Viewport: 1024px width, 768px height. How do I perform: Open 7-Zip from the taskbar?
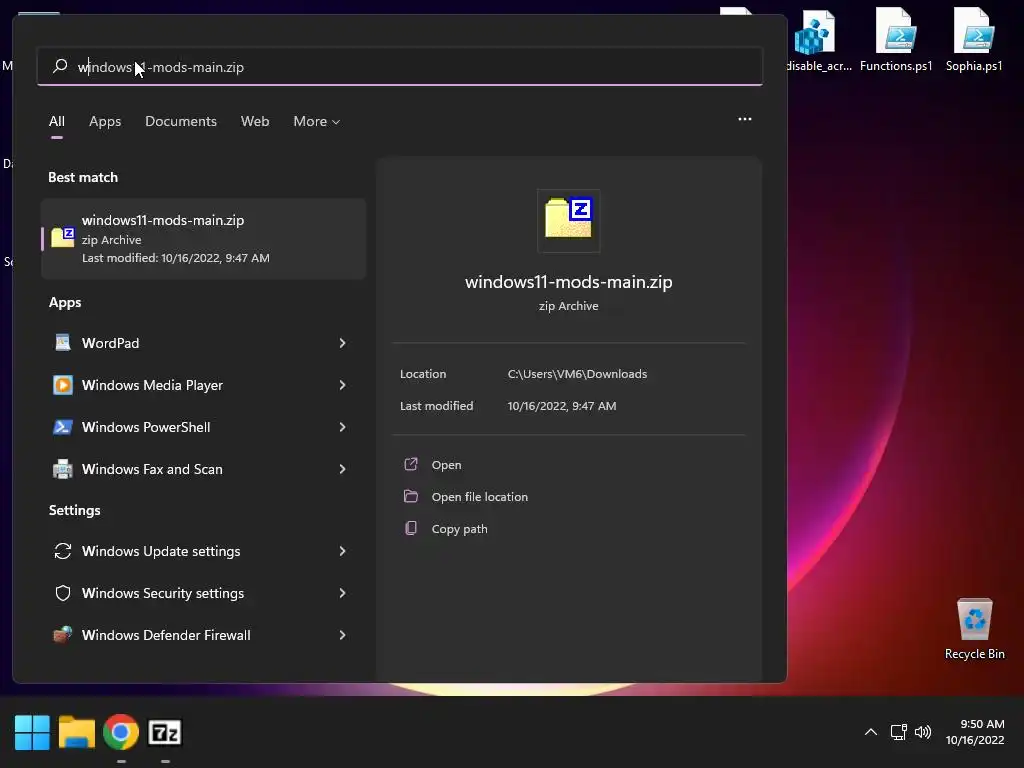(165, 733)
